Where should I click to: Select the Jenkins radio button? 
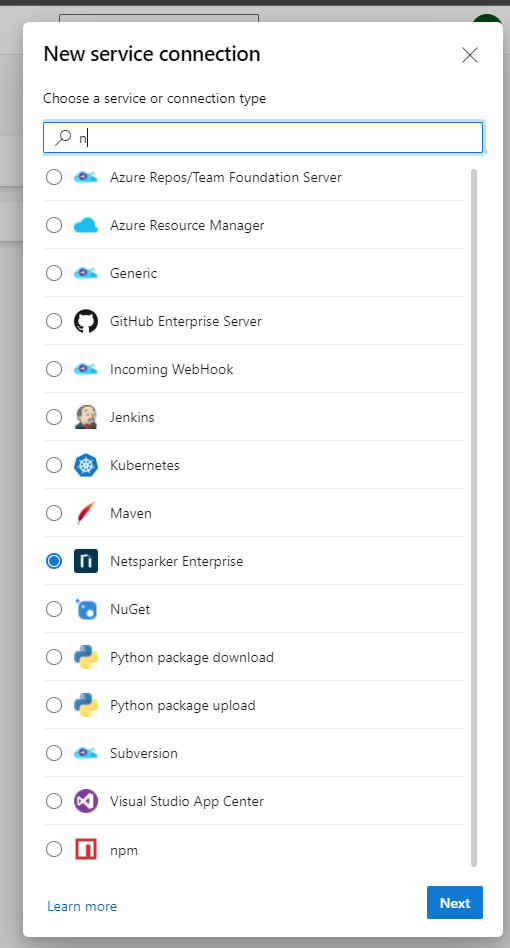coord(54,417)
